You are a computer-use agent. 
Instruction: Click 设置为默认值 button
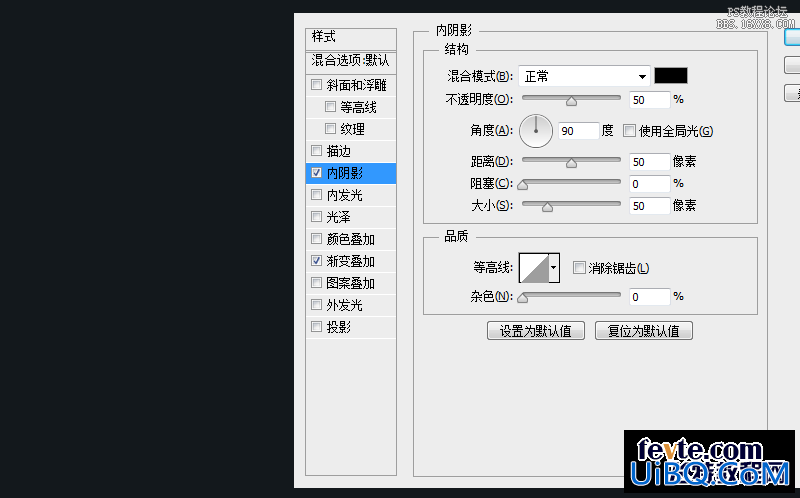click(x=536, y=331)
